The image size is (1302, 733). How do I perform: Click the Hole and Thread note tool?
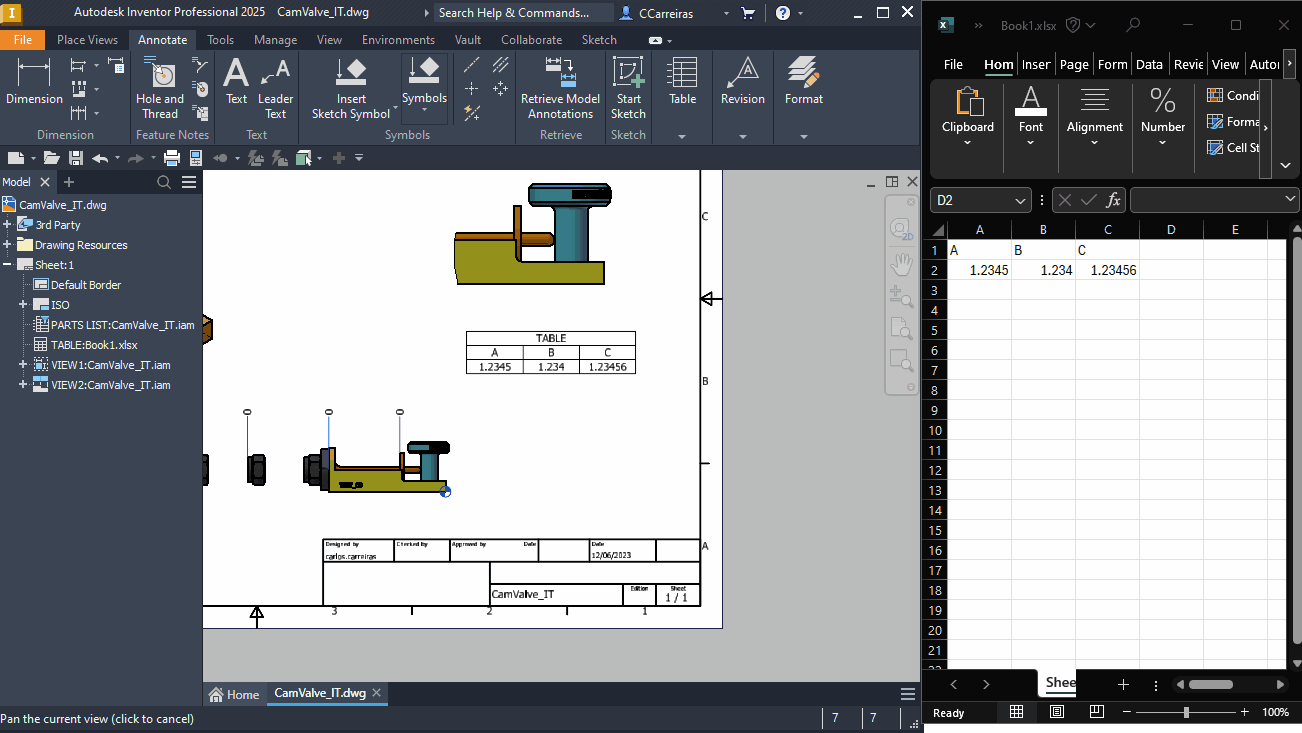(159, 88)
